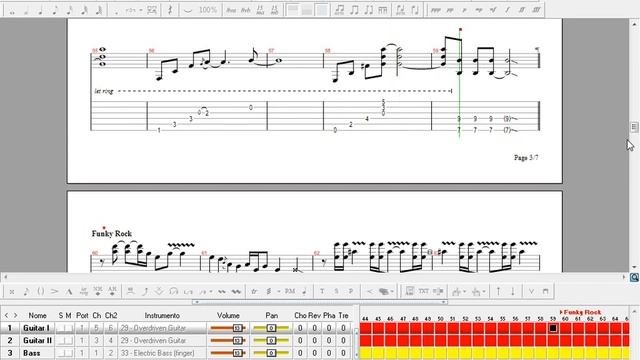Click the zoom magnifier icon
Screen dimensions: 640x360
(634, 278)
